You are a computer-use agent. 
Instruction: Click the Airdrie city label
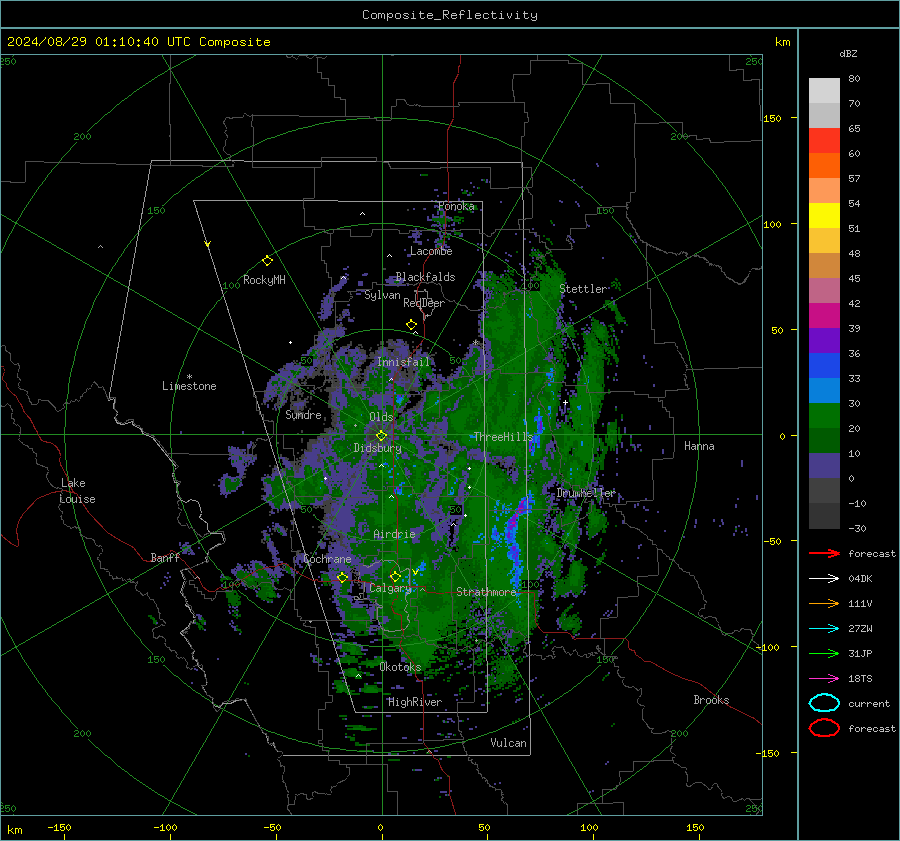coord(394,534)
